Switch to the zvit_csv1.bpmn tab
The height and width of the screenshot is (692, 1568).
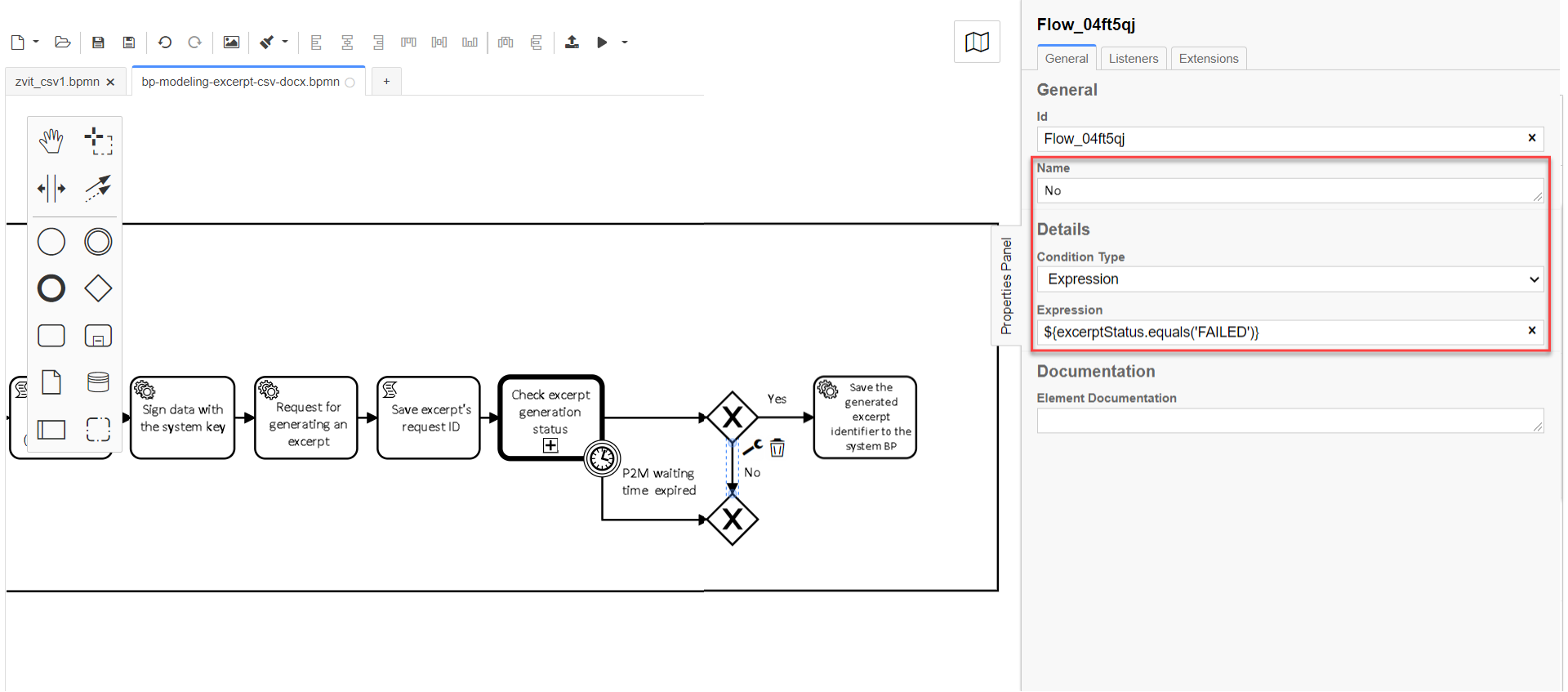[x=57, y=82]
